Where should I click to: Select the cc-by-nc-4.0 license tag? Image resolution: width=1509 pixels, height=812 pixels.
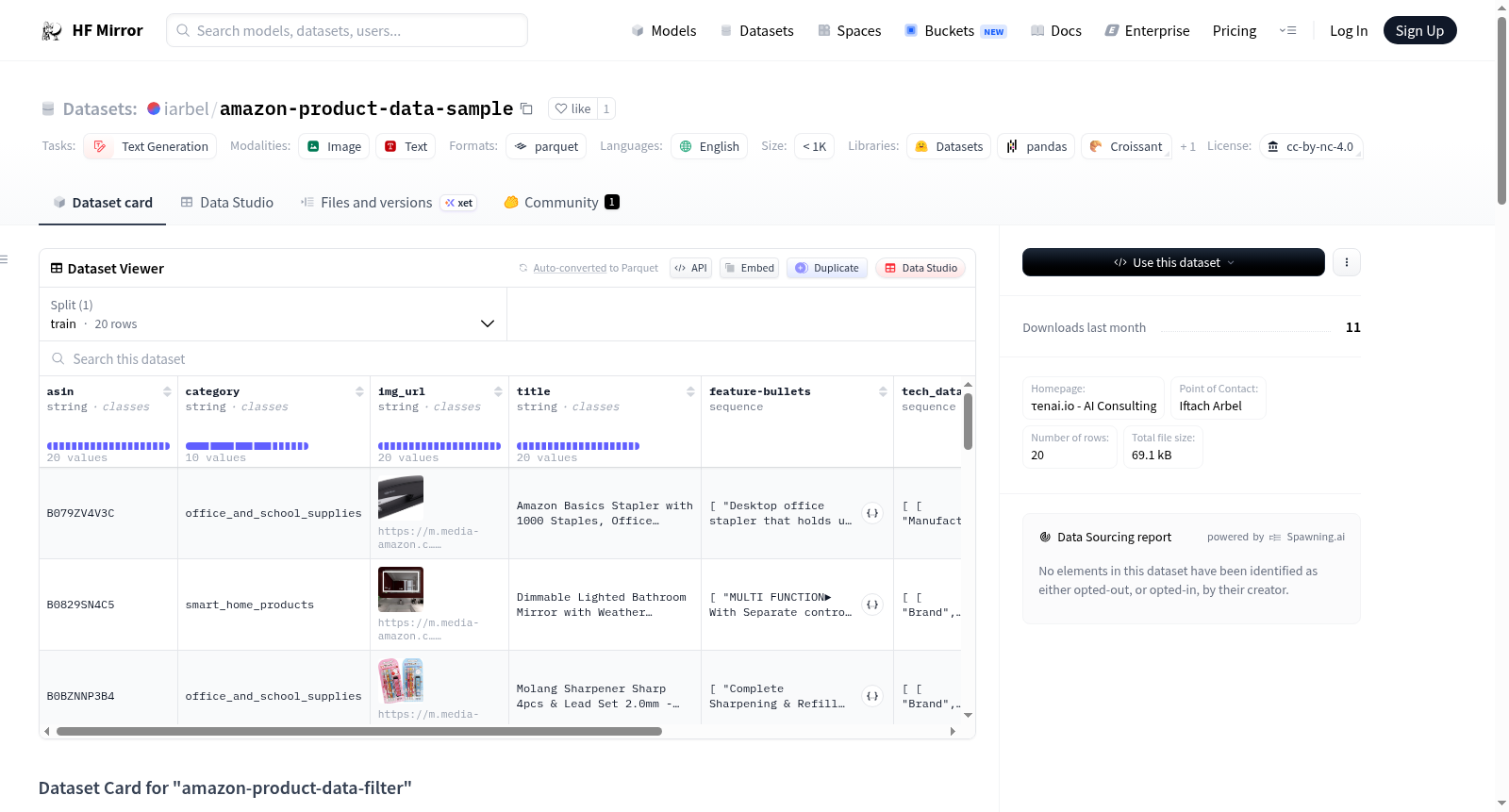1311,146
